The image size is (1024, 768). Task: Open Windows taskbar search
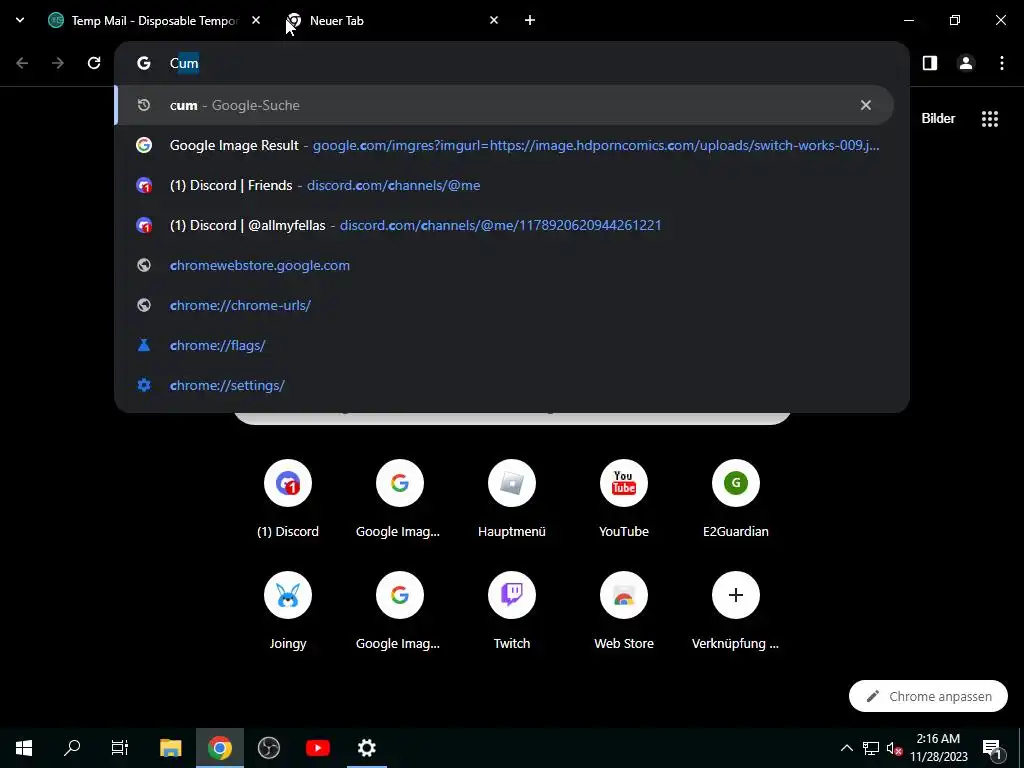72,748
